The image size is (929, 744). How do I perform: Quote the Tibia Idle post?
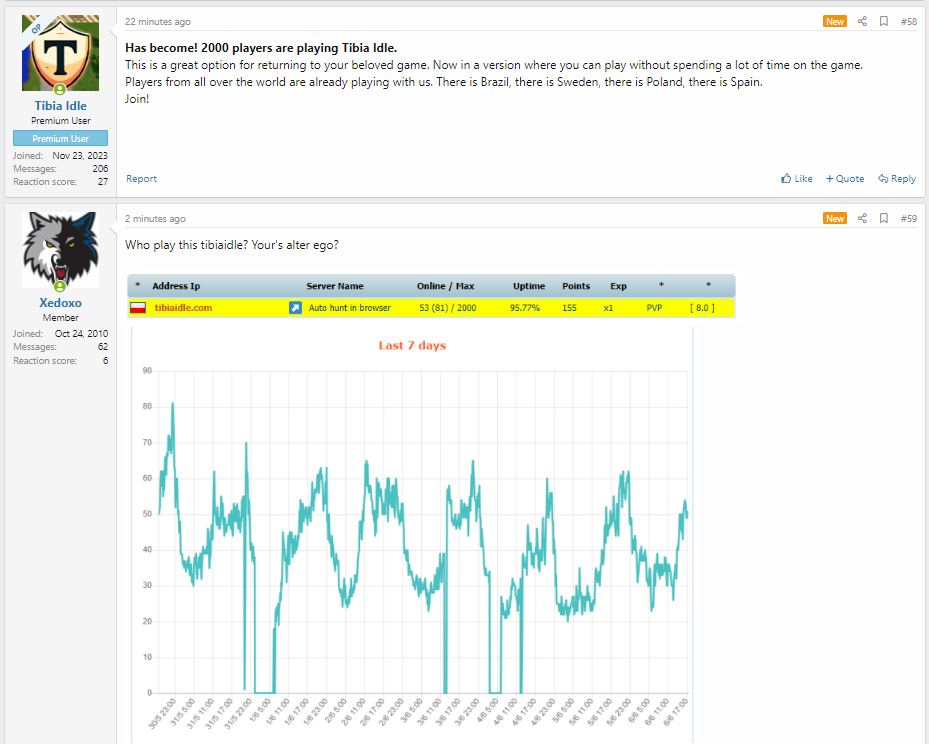click(x=845, y=179)
